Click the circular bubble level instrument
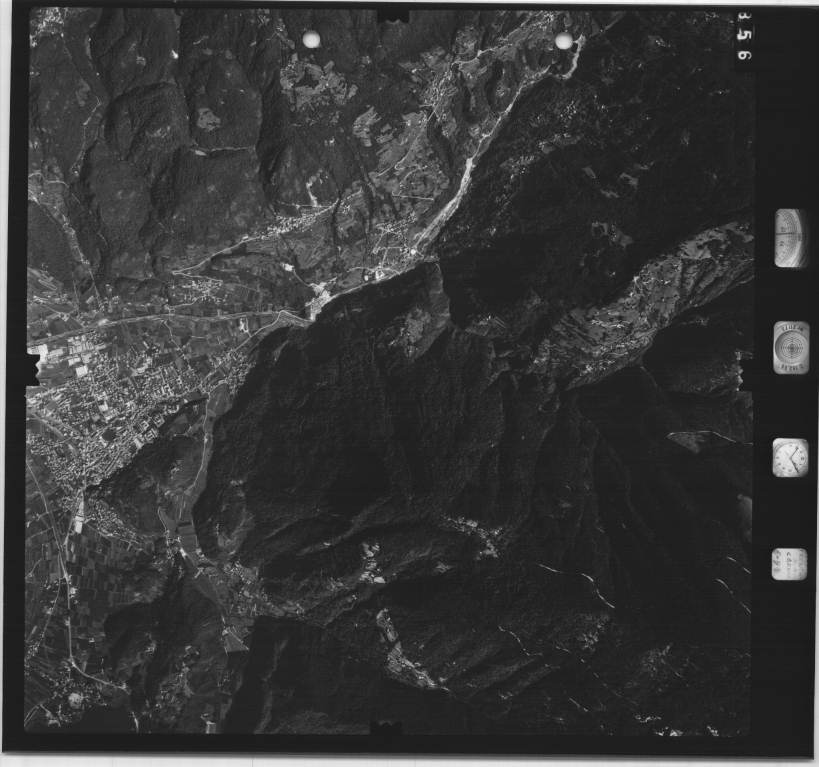This screenshot has width=819, height=767. 791,346
